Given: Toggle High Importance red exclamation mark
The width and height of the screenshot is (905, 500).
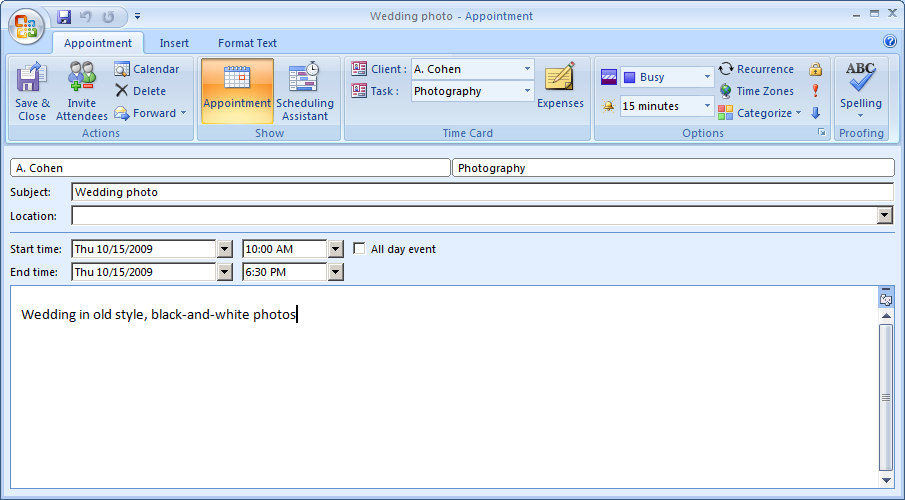Looking at the screenshot, I should [x=815, y=91].
